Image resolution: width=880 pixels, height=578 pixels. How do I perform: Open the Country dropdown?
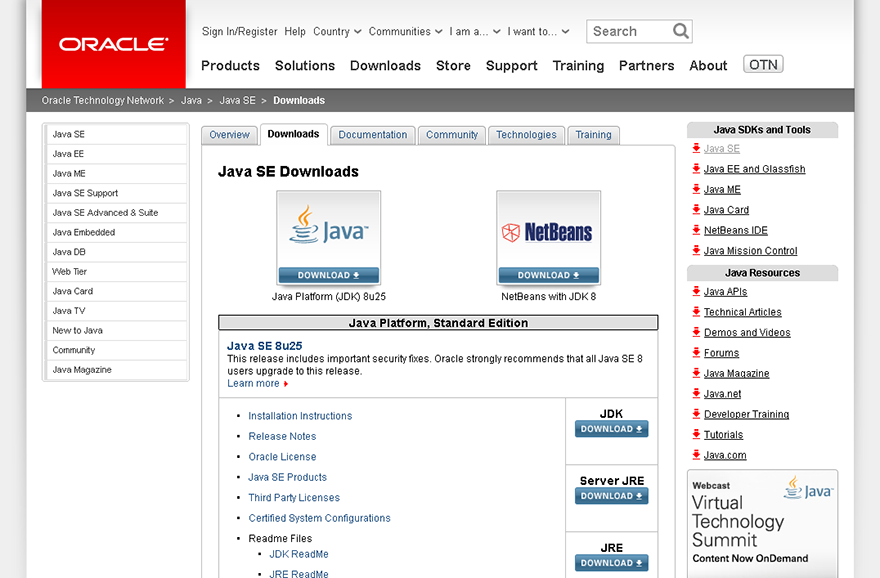tap(337, 31)
